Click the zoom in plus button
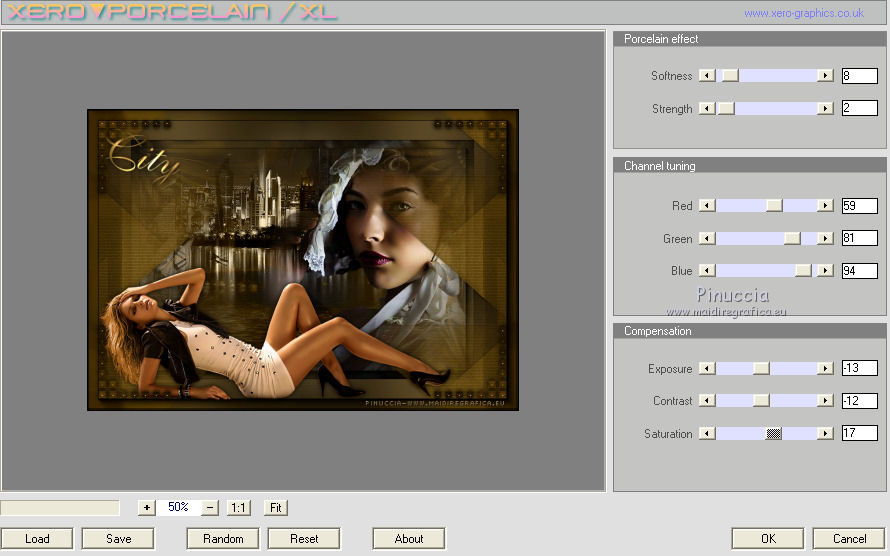The width and height of the screenshot is (890, 556). point(147,508)
